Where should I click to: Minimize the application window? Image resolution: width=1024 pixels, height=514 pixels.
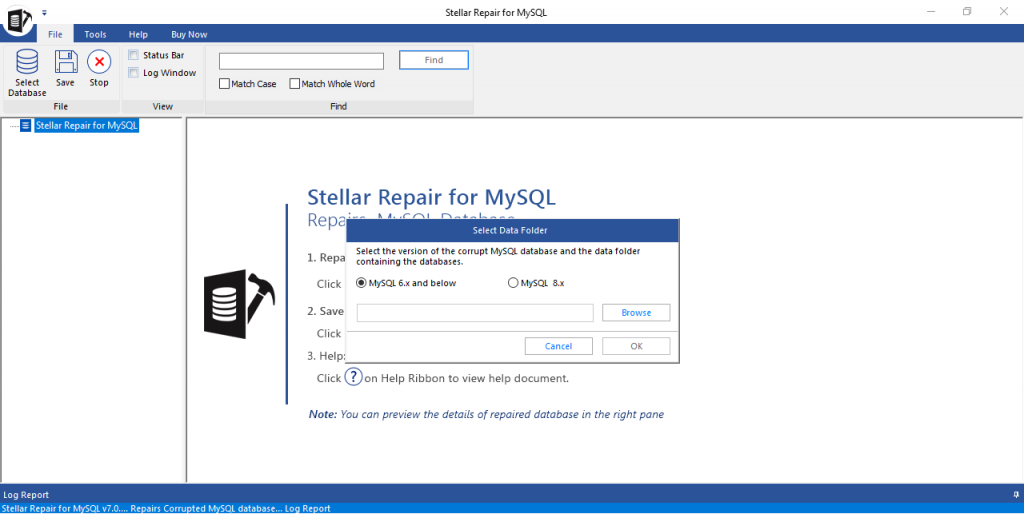click(x=931, y=12)
